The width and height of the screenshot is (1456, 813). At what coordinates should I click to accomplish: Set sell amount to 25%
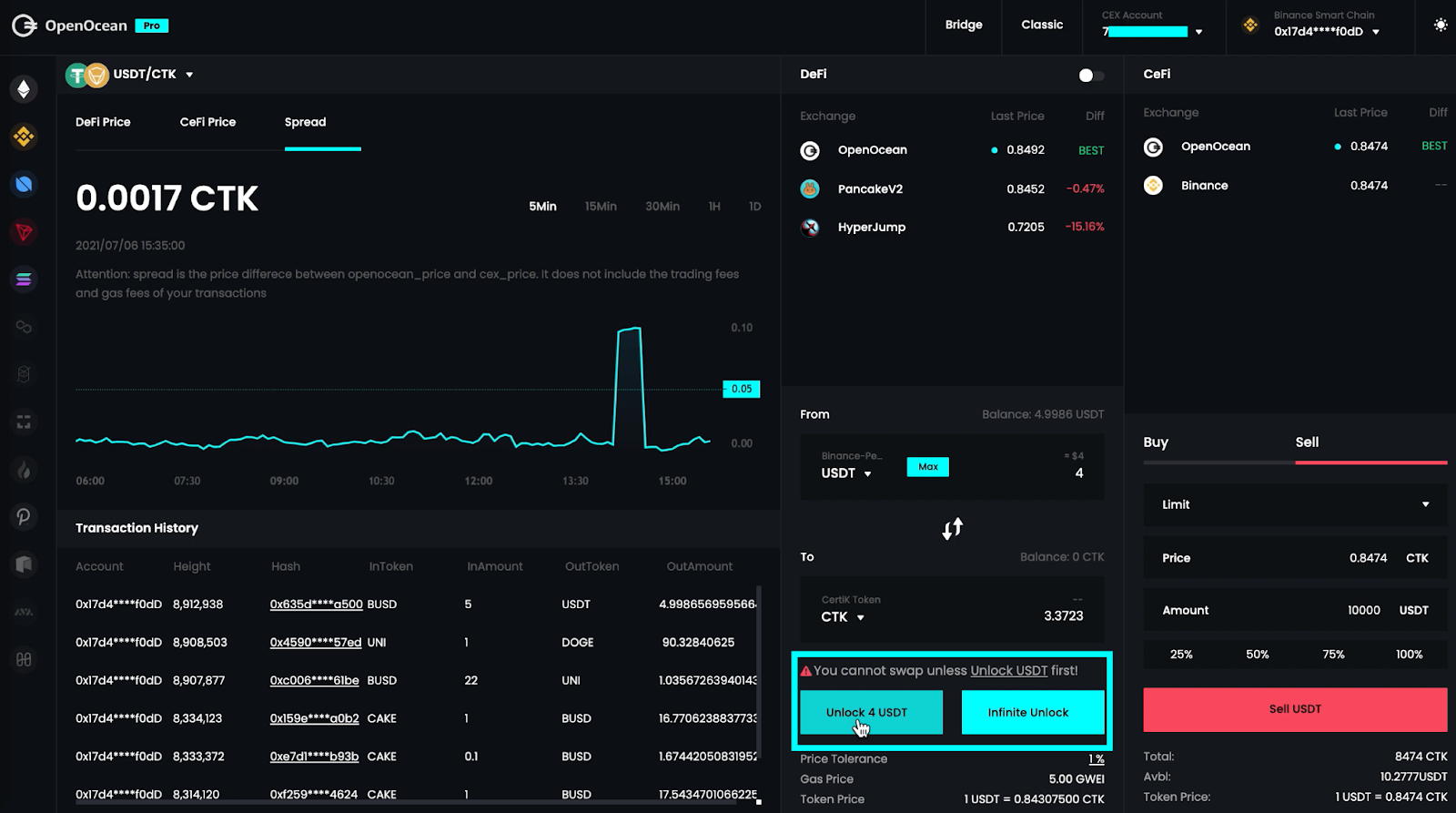pos(1181,655)
